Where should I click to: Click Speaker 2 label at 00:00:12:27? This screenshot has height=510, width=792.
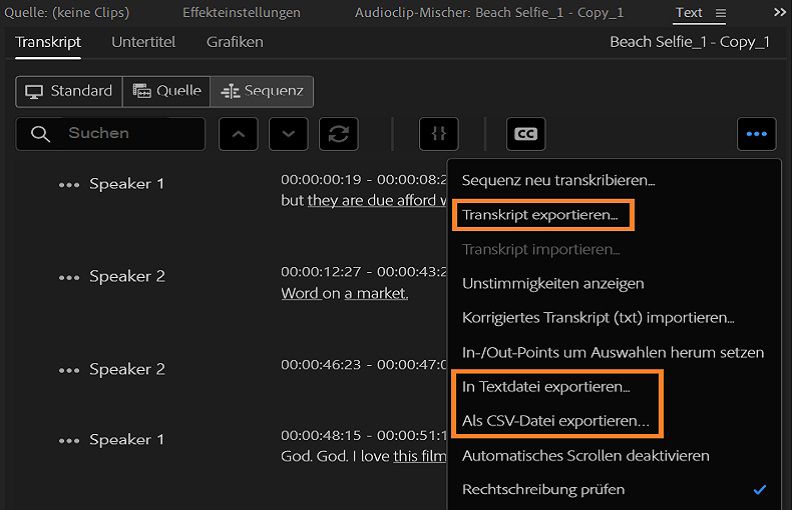tap(127, 277)
